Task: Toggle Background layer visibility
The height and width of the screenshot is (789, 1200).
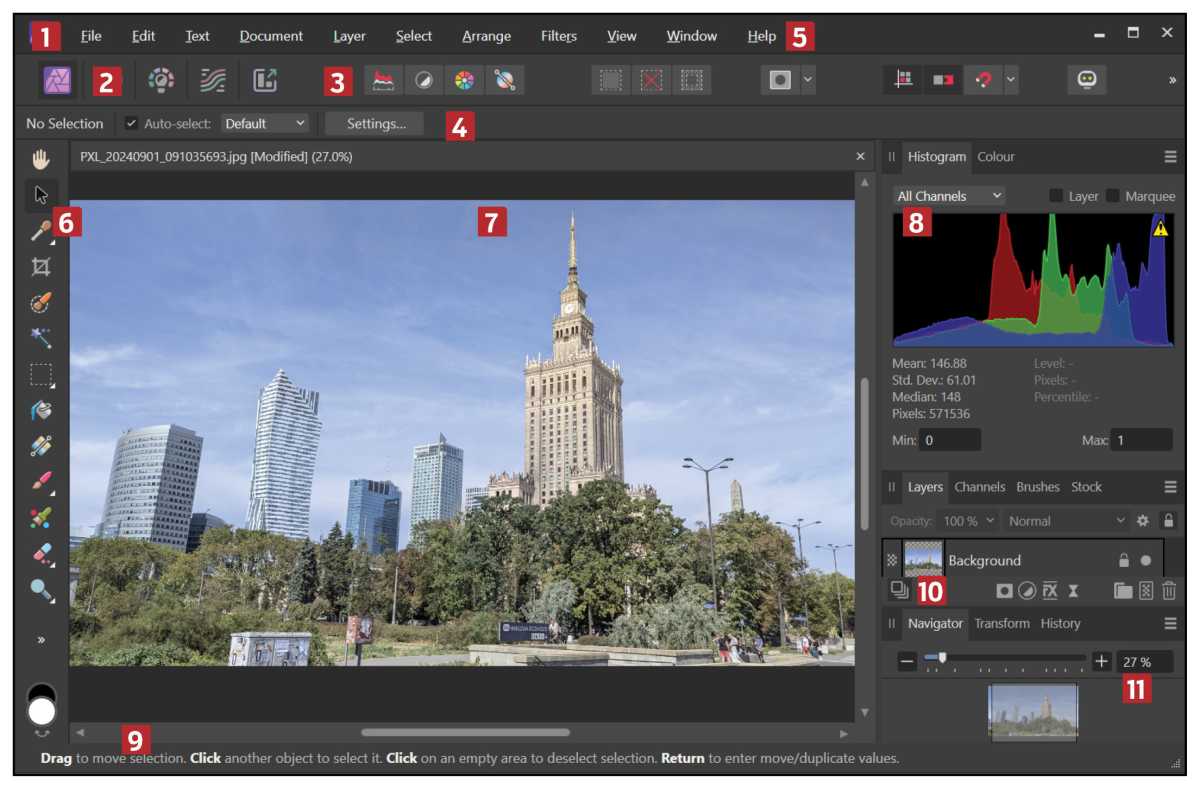Action: [1145, 560]
